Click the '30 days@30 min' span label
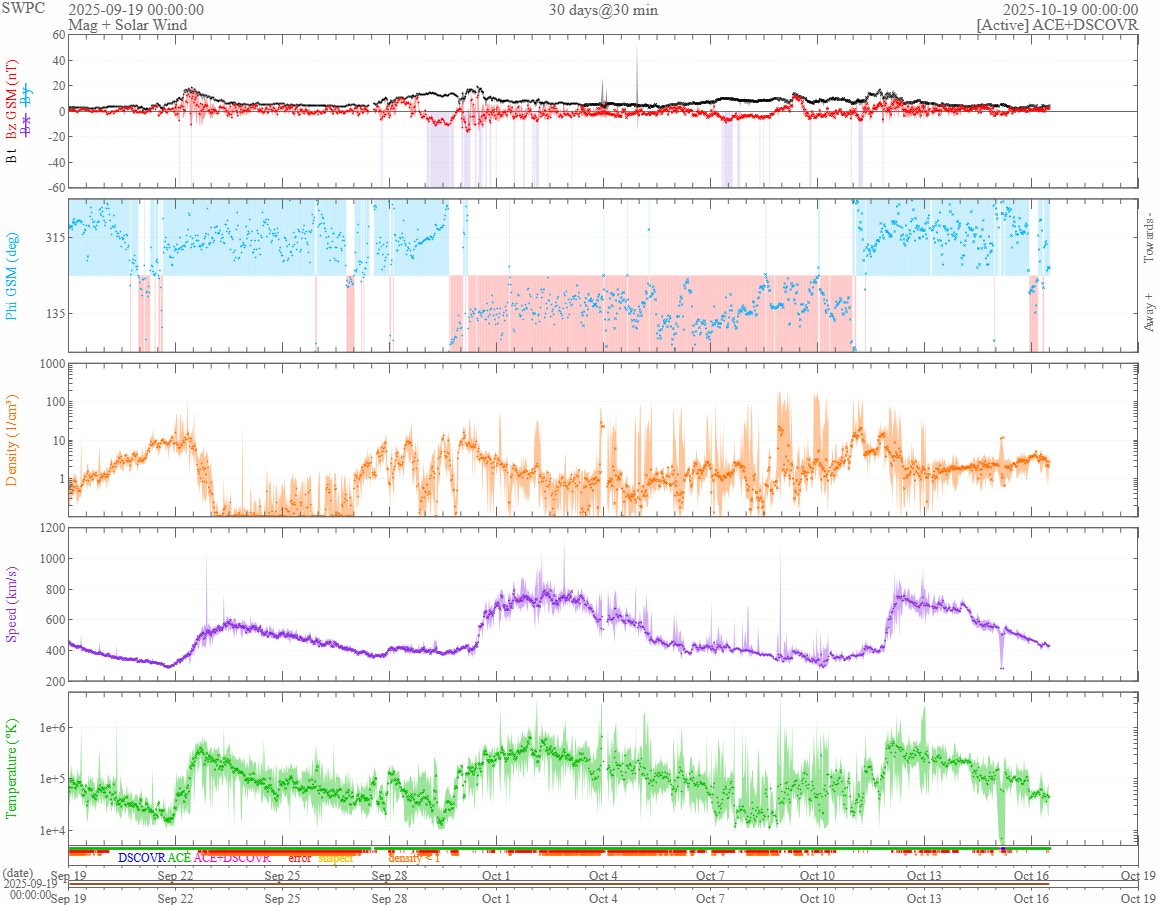This screenshot has height=905, width=1158. coord(603,10)
